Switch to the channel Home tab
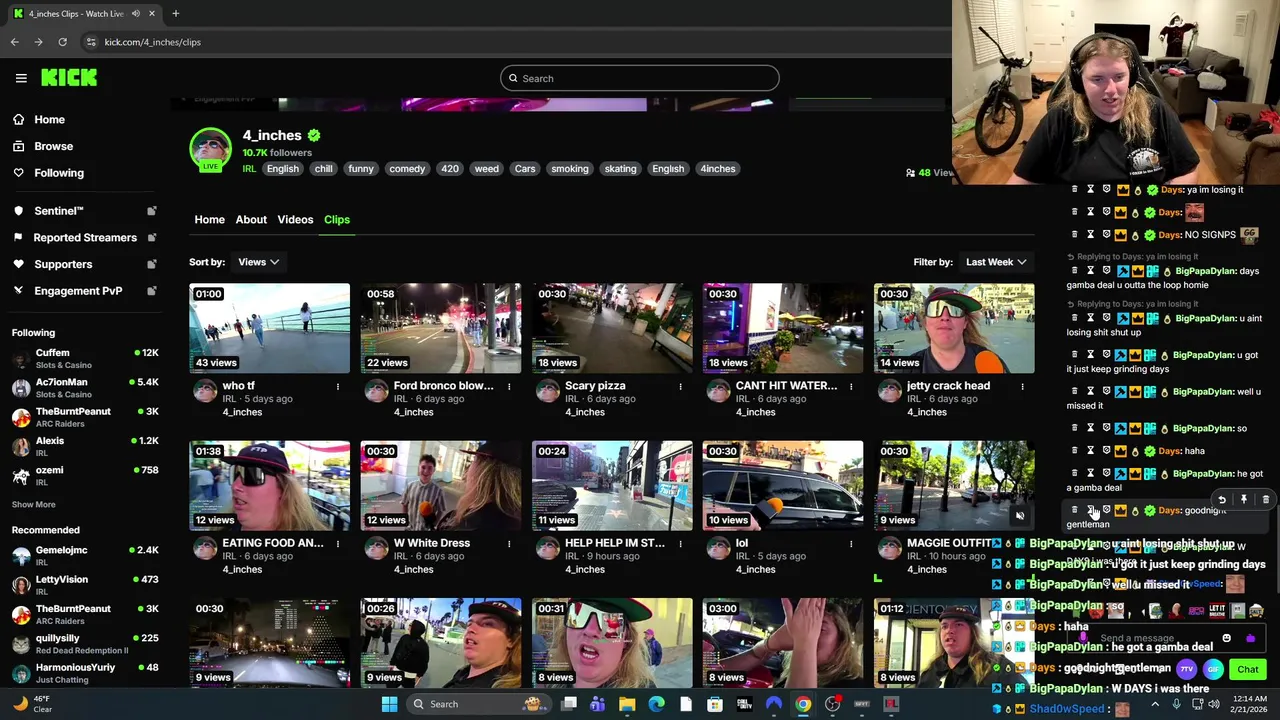The height and width of the screenshot is (720, 1280). [209, 219]
